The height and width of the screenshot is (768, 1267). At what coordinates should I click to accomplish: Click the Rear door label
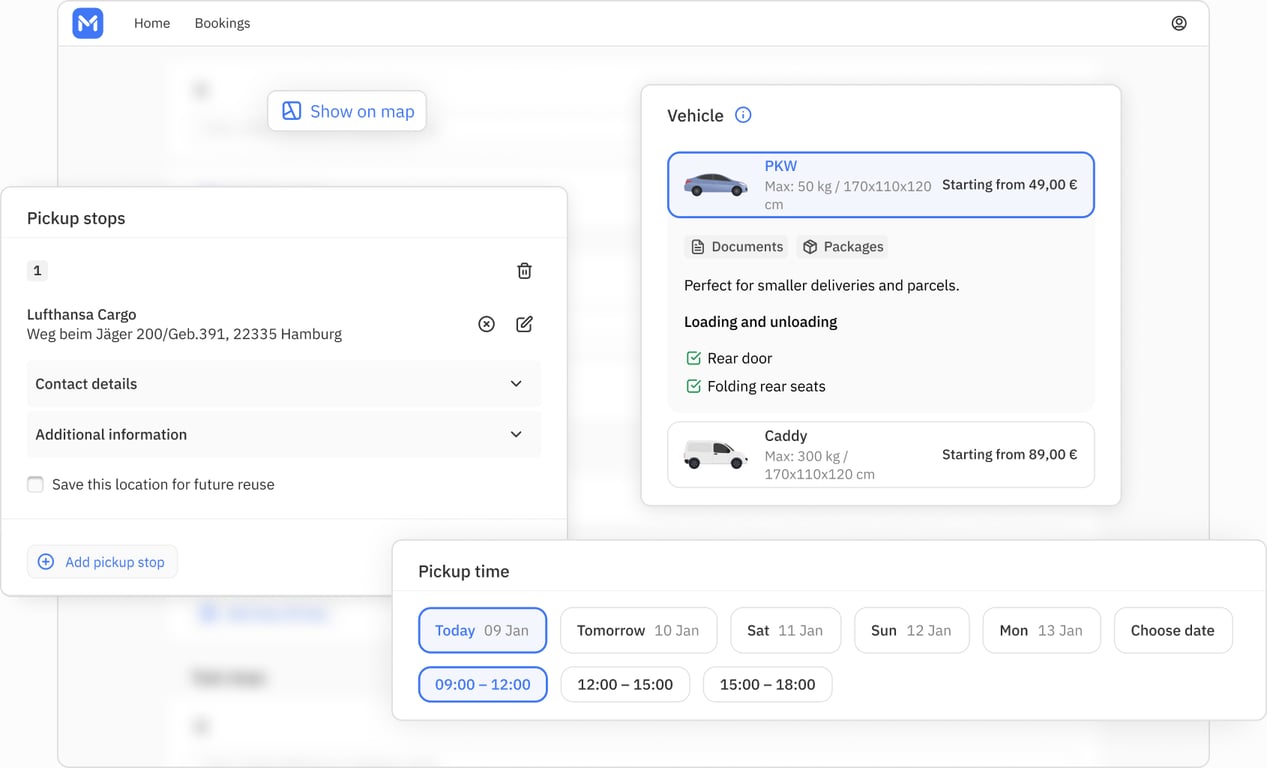pos(740,358)
